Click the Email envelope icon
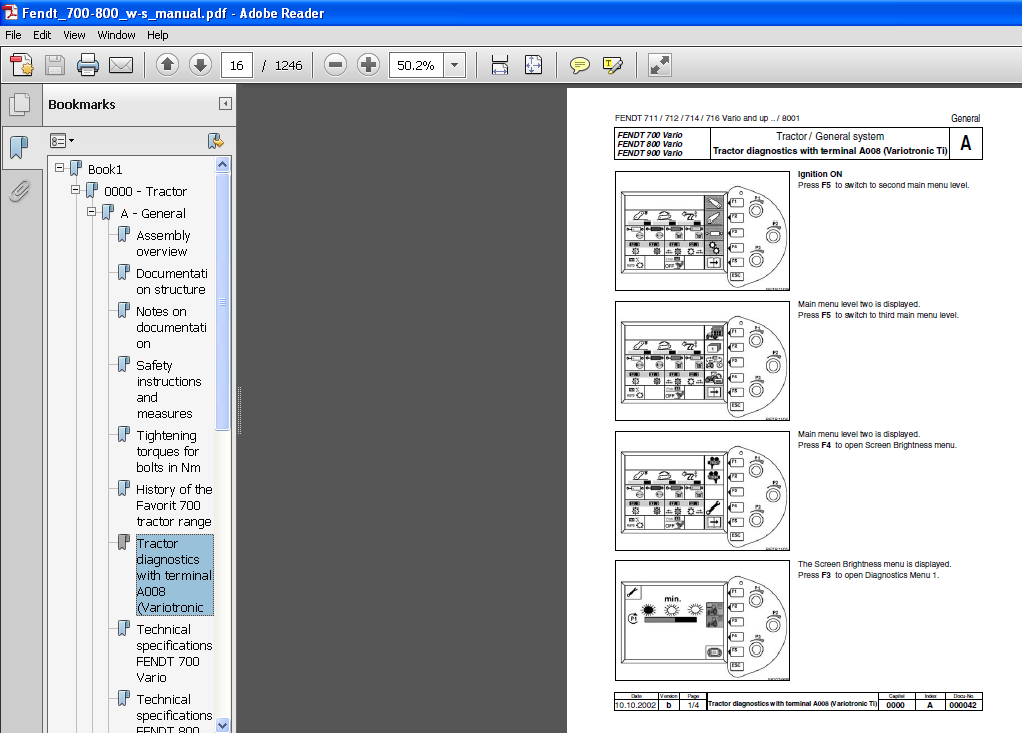The image size is (1022, 733). pyautogui.click(x=121, y=65)
